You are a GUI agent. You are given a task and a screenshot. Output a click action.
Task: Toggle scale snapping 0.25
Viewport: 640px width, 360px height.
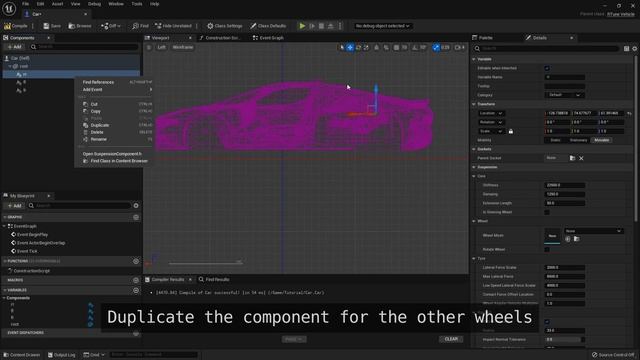pyautogui.click(x=436, y=47)
